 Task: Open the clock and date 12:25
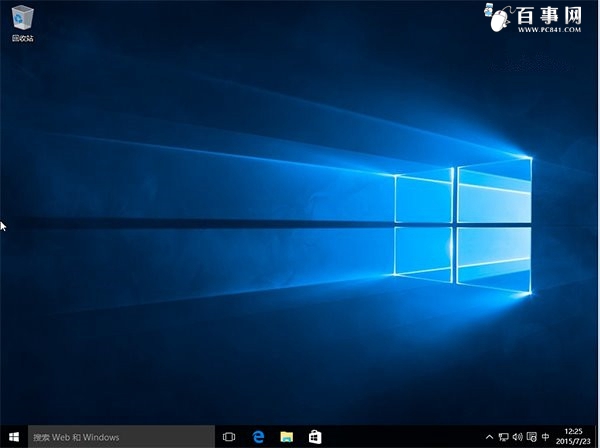(573, 437)
